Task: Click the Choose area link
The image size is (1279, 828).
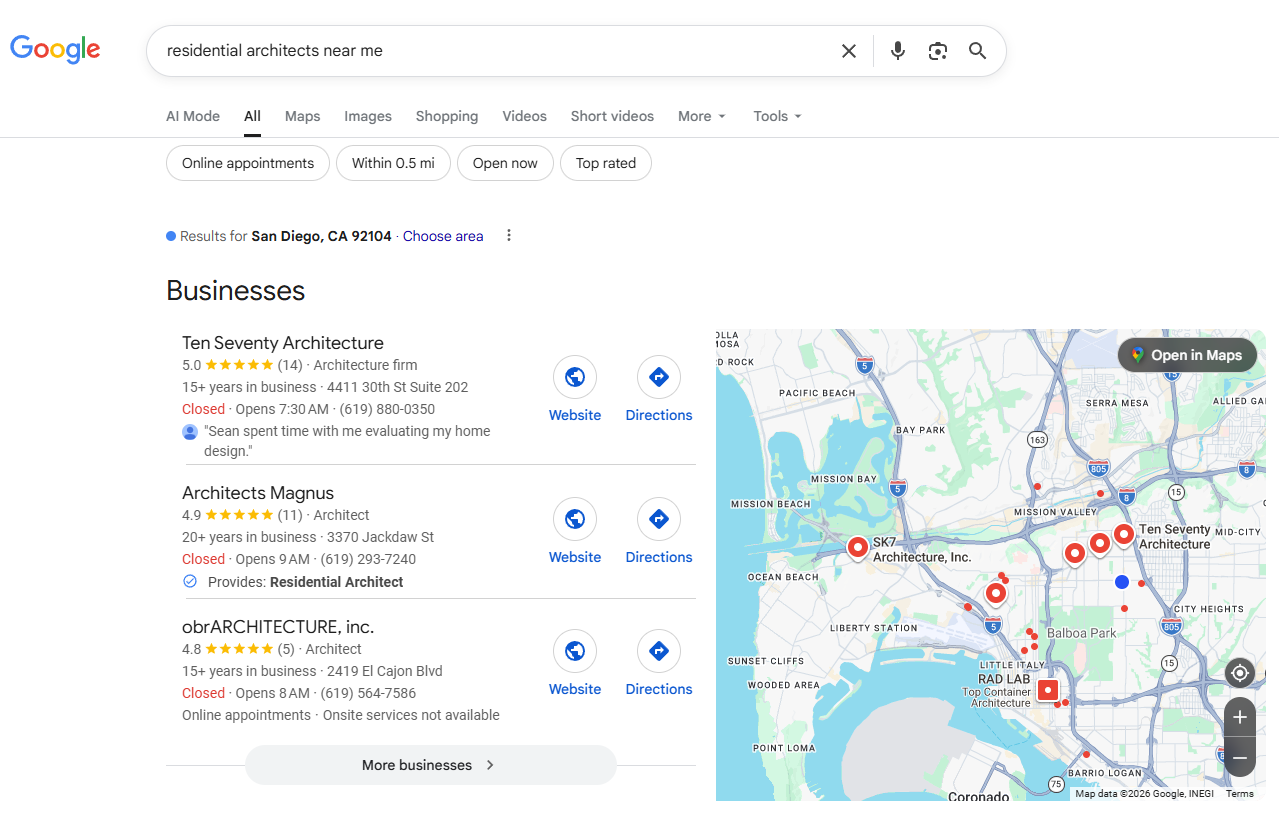Action: pos(443,236)
